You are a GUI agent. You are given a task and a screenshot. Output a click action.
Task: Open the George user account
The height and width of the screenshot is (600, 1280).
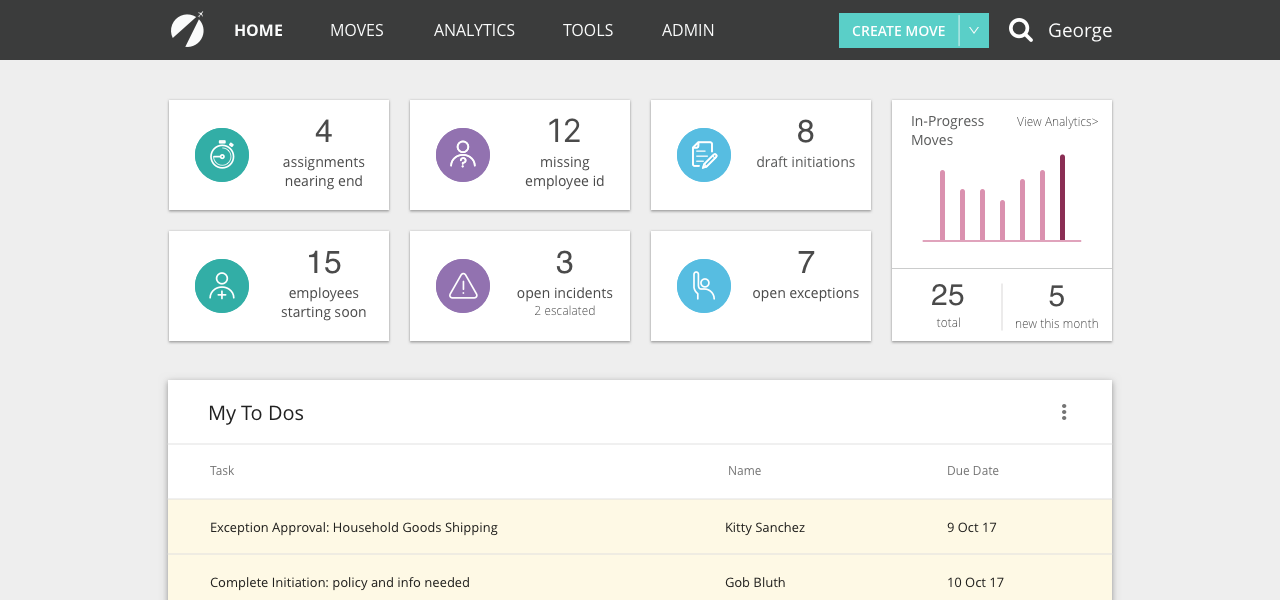1080,31
